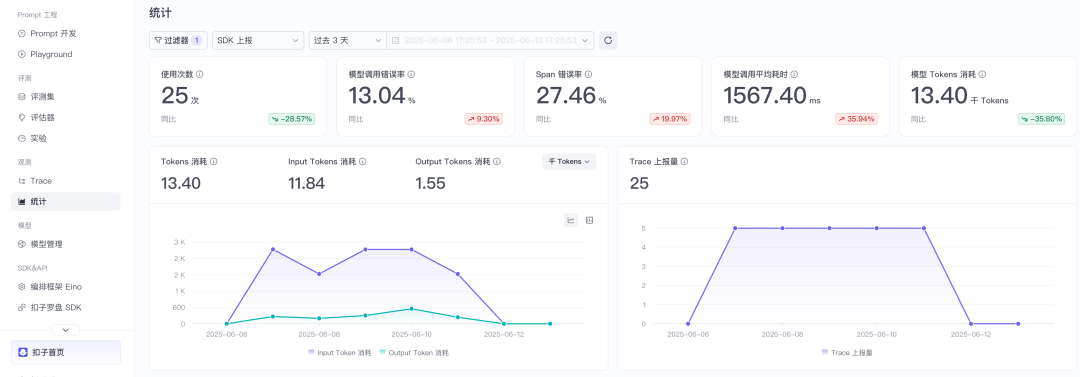Show info tooltip for Span 错误率

(x=589, y=74)
